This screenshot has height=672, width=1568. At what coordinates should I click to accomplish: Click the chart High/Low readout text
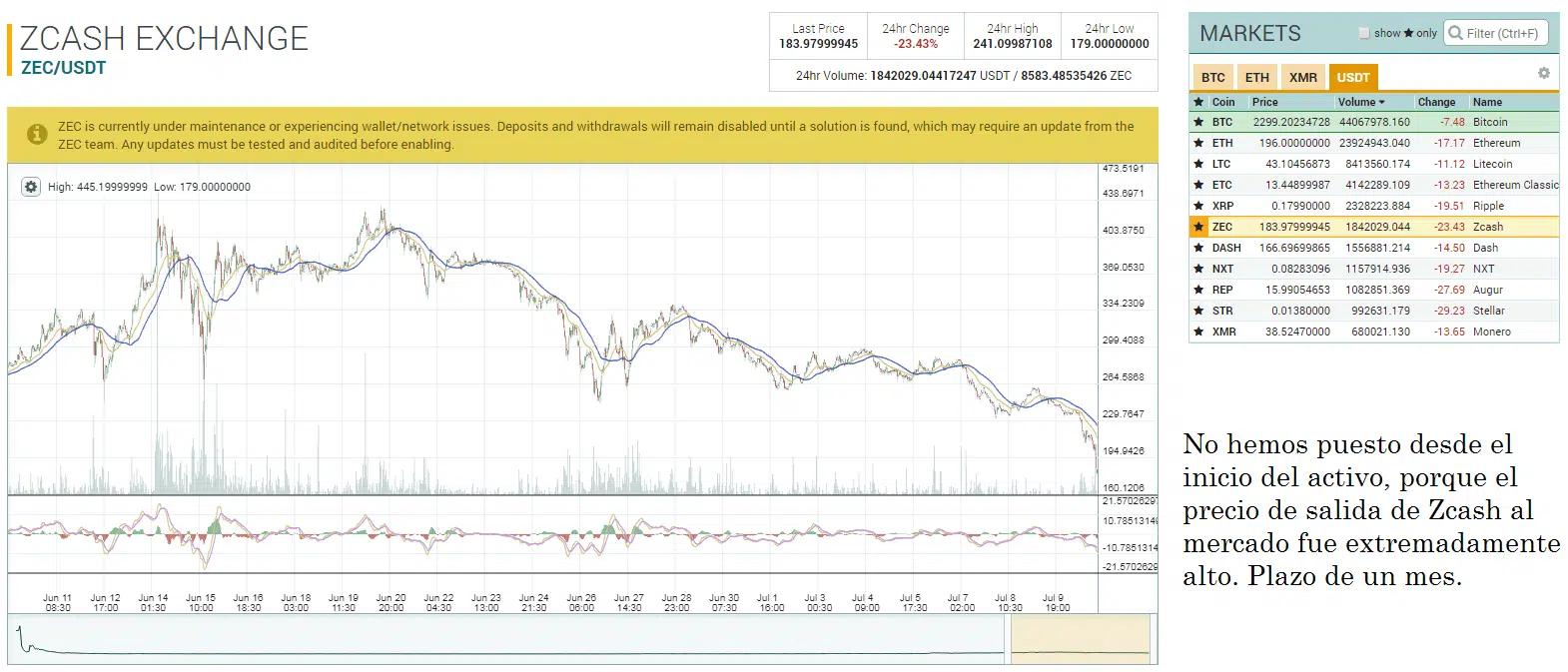149,187
